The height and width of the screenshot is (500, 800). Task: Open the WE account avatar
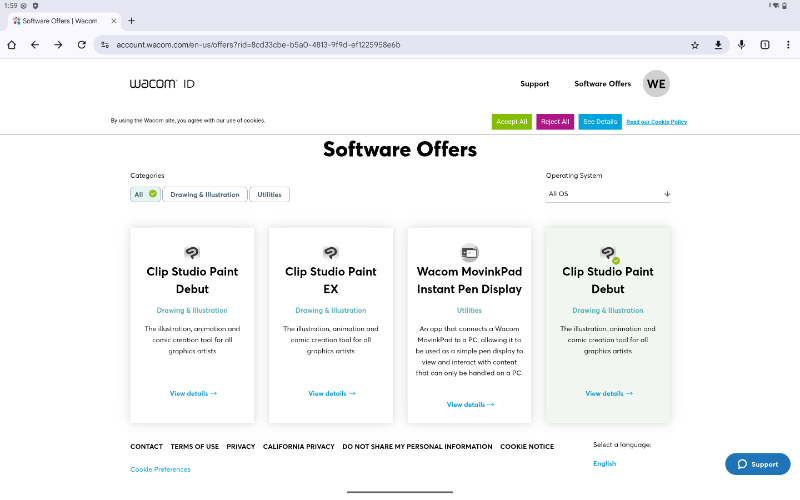[656, 84]
